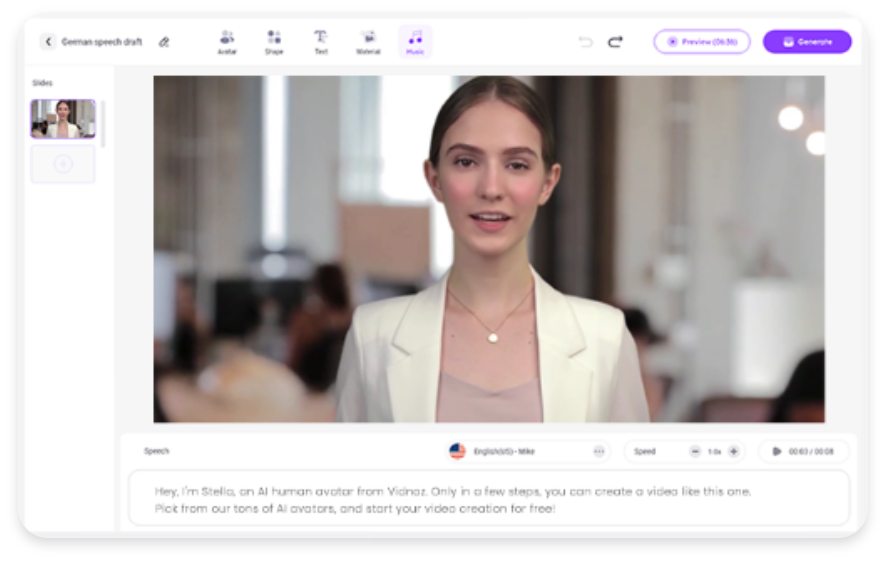Select the Text tool
Image resolution: width=886 pixels, height=562 pixels.
click(x=320, y=41)
